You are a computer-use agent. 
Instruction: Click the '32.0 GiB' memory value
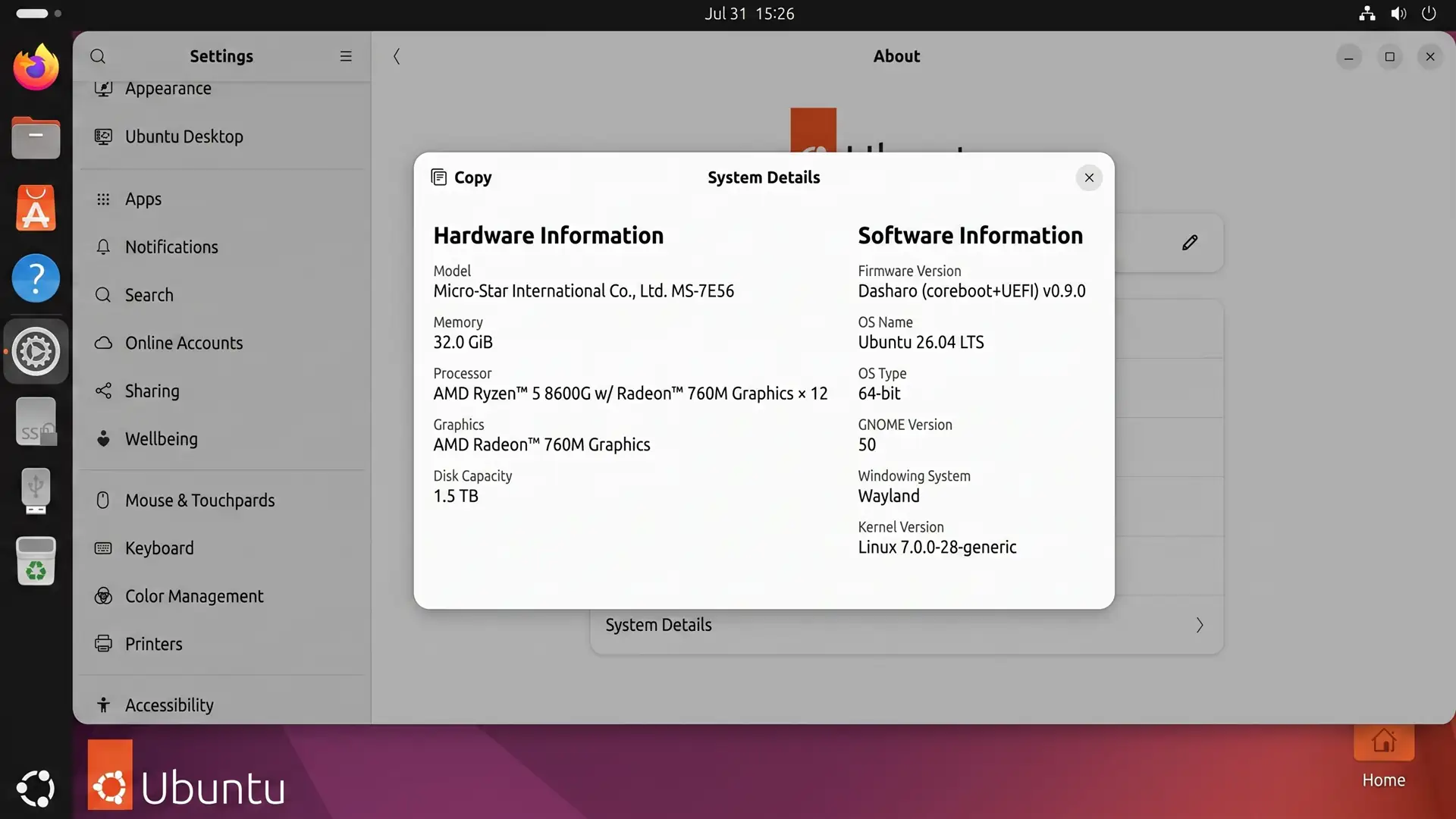463,343
